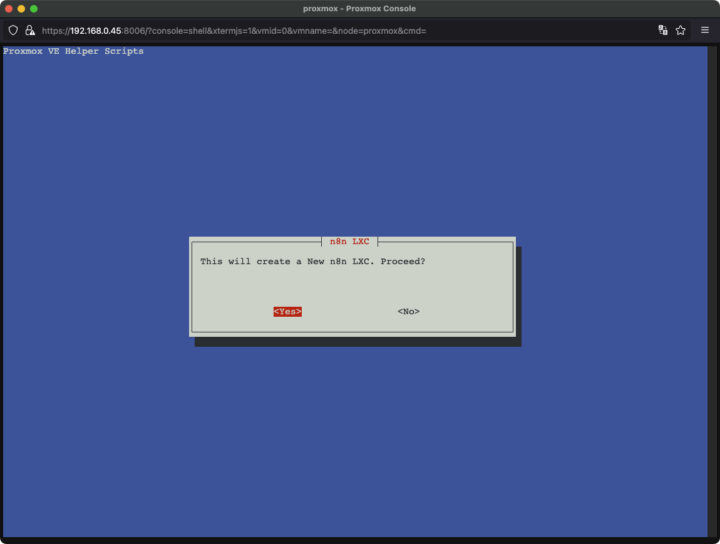Viewport: 720px width, 544px height.
Task: Minimize the window using the yellow button
Action: point(21,9)
